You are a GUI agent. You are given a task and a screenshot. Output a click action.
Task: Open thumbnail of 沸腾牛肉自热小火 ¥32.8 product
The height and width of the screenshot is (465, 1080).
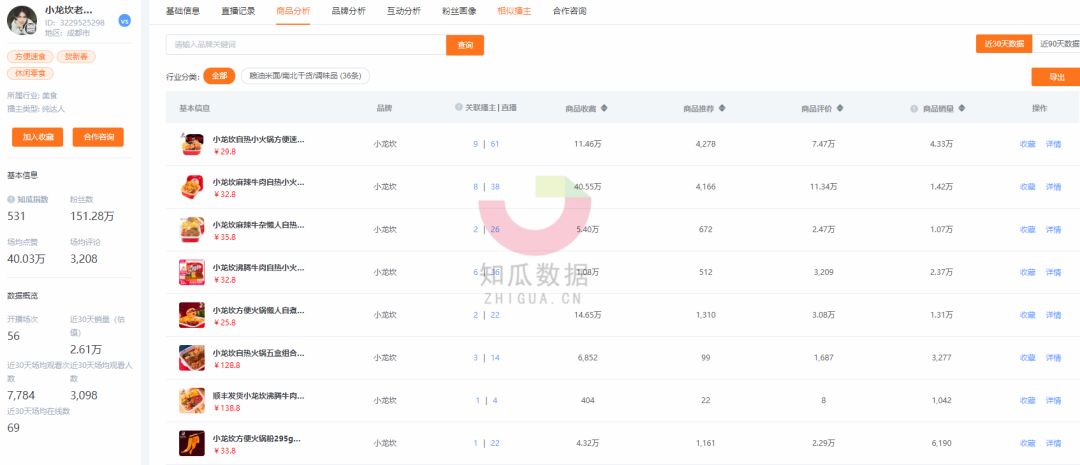tap(192, 272)
